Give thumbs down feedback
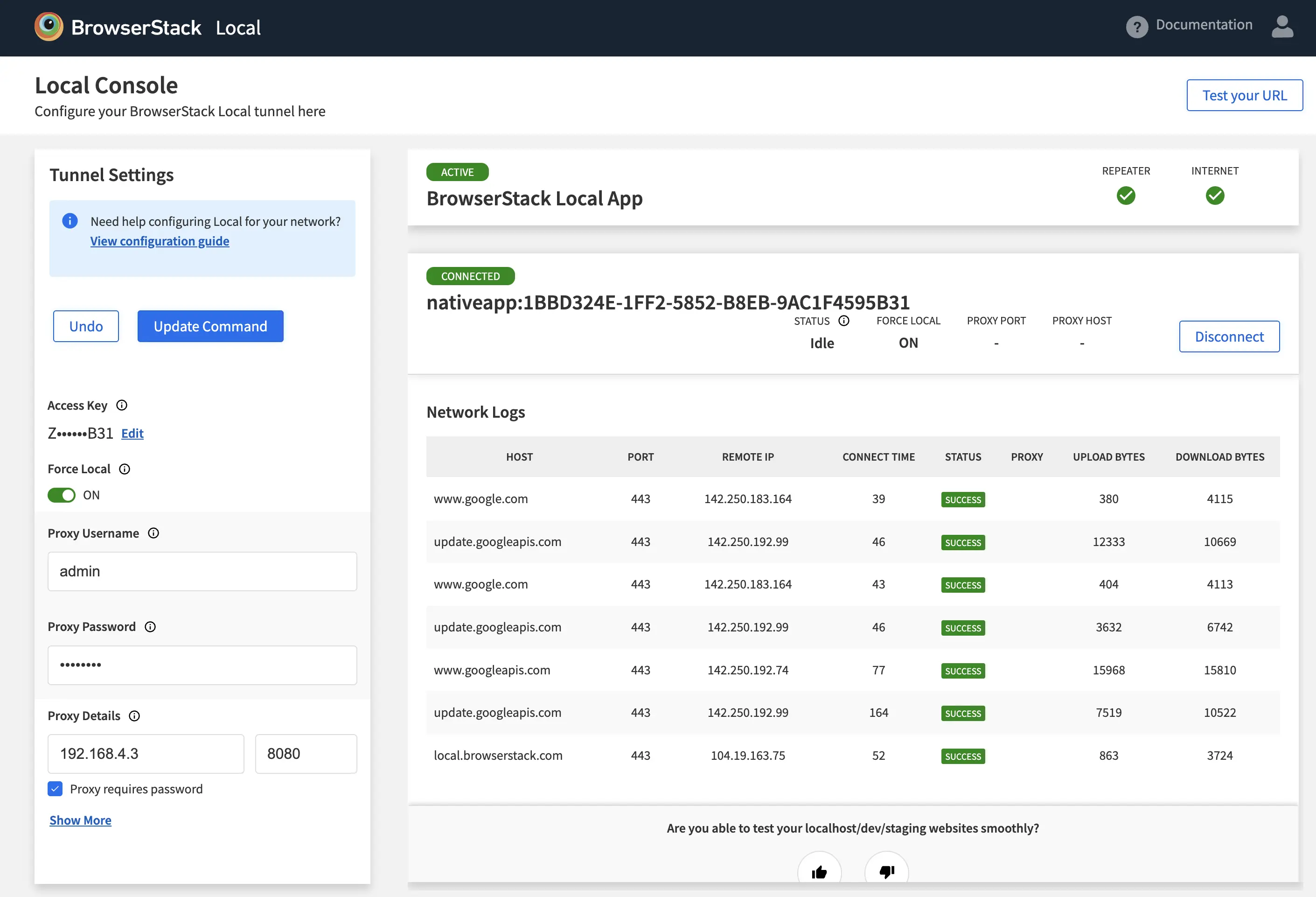 886,871
